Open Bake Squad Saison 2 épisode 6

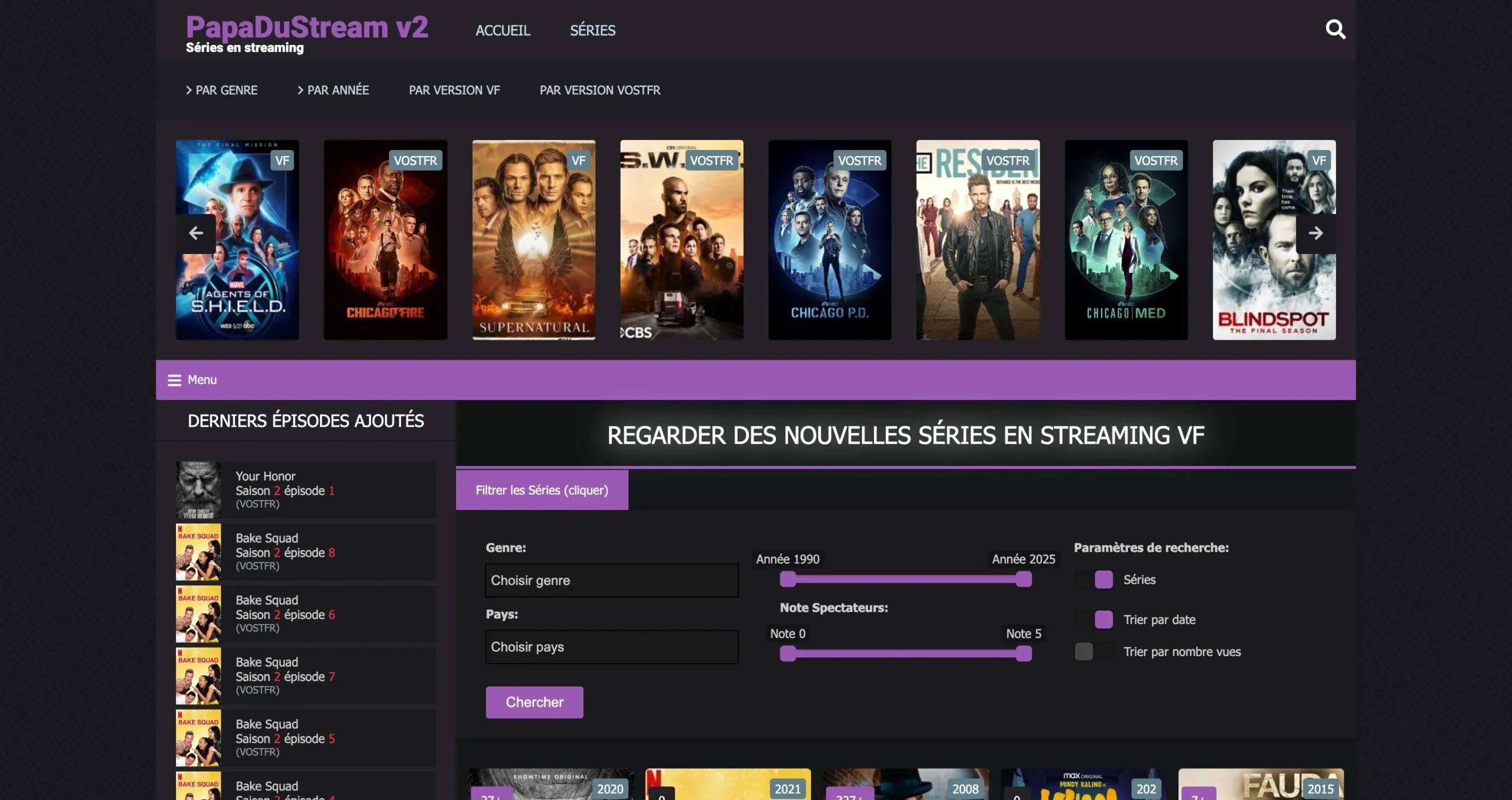pos(306,614)
